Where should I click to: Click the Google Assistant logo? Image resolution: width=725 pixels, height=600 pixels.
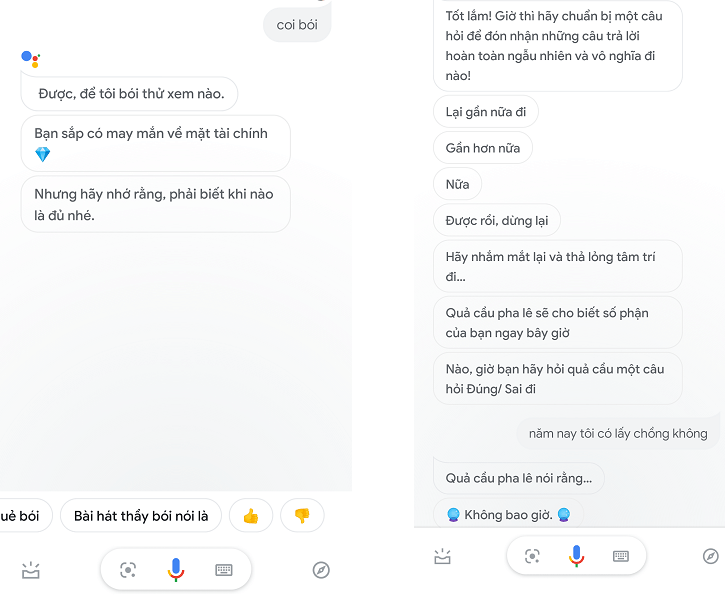coord(30,59)
